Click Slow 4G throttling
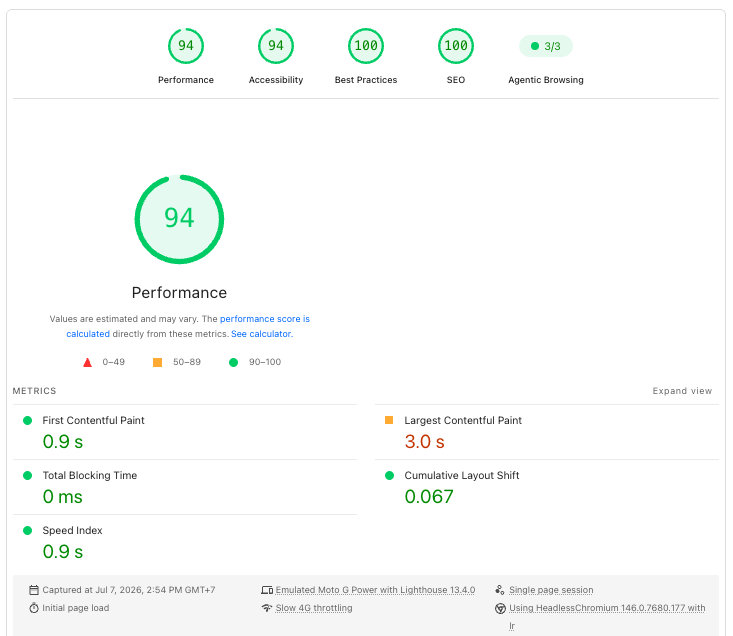The width and height of the screenshot is (733, 636). [314, 608]
